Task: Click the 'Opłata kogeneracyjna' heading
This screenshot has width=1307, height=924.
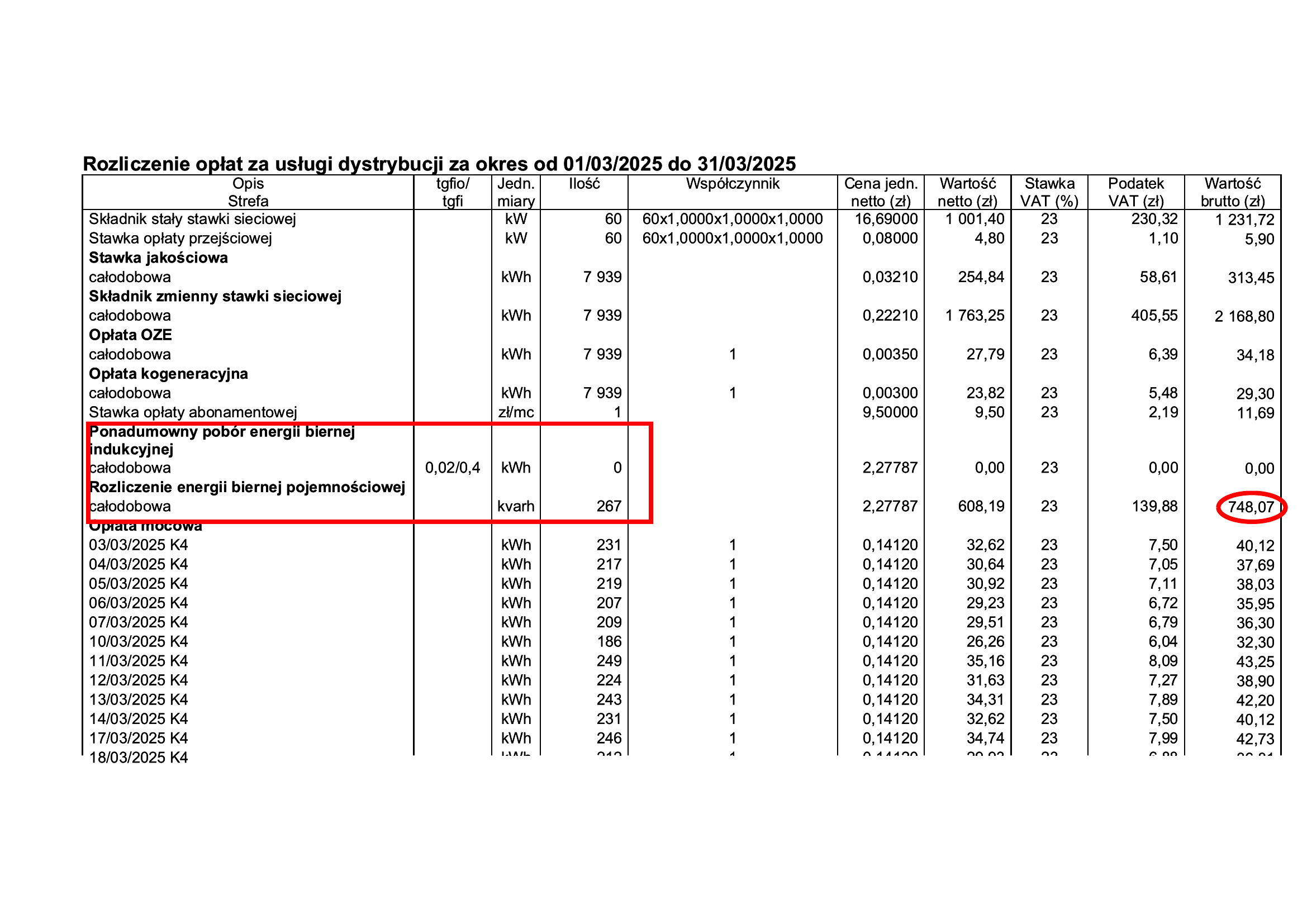Action: click(168, 374)
